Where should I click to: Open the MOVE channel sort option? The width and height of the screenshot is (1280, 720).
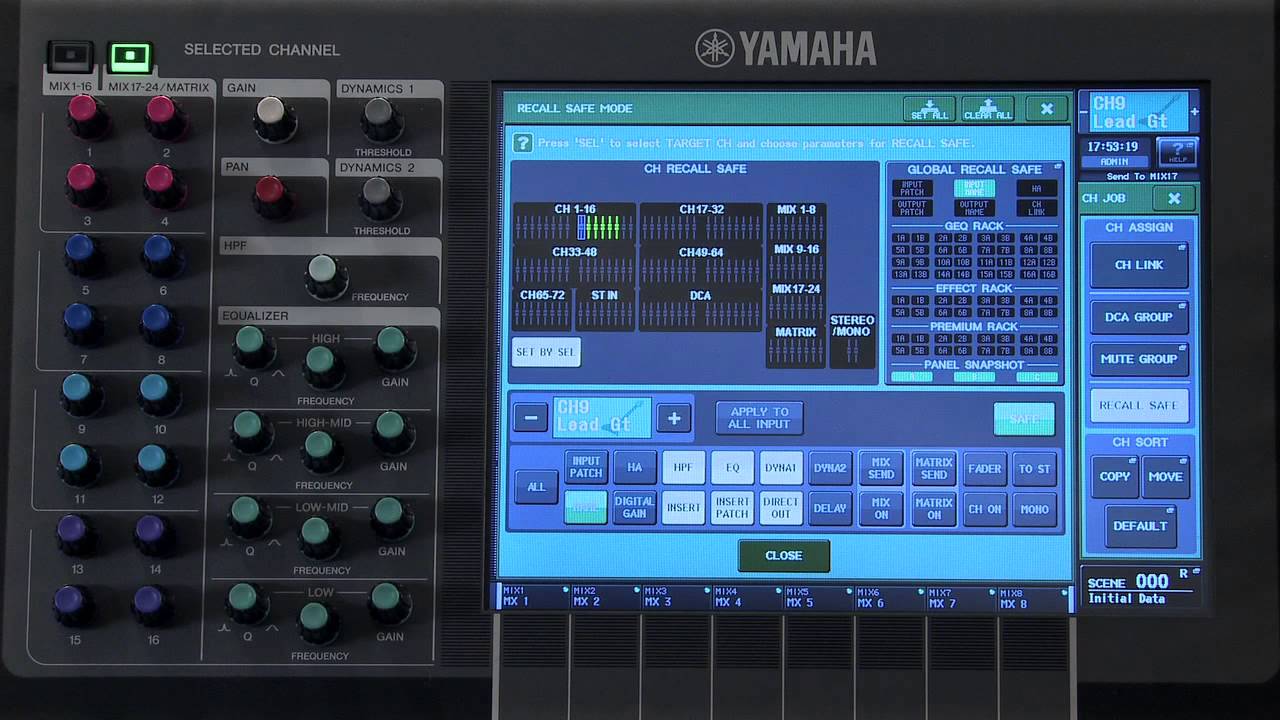point(1165,477)
